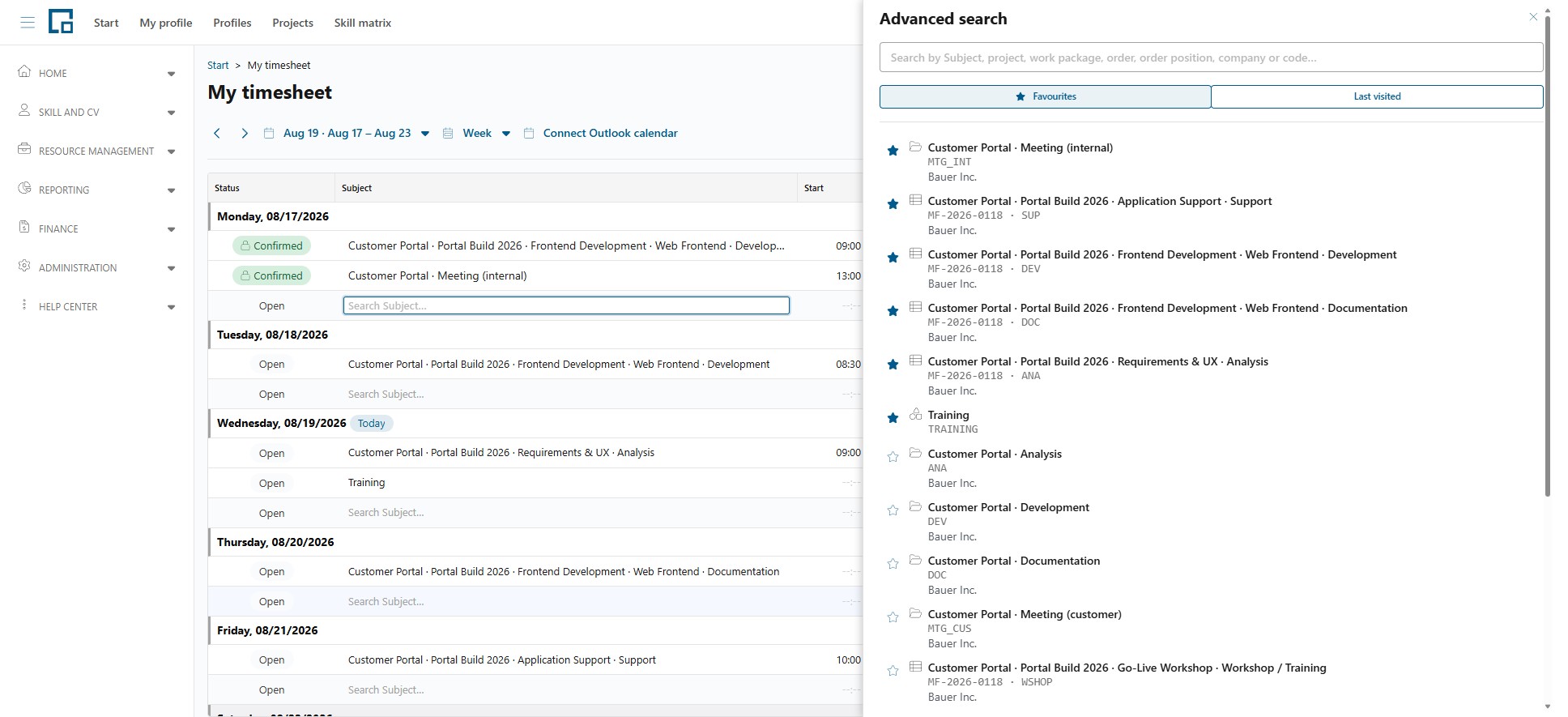Screen dimensions: 1568x717
Task: Favourite Customer Portal · Meeting (customer) entry
Action: 893,617
